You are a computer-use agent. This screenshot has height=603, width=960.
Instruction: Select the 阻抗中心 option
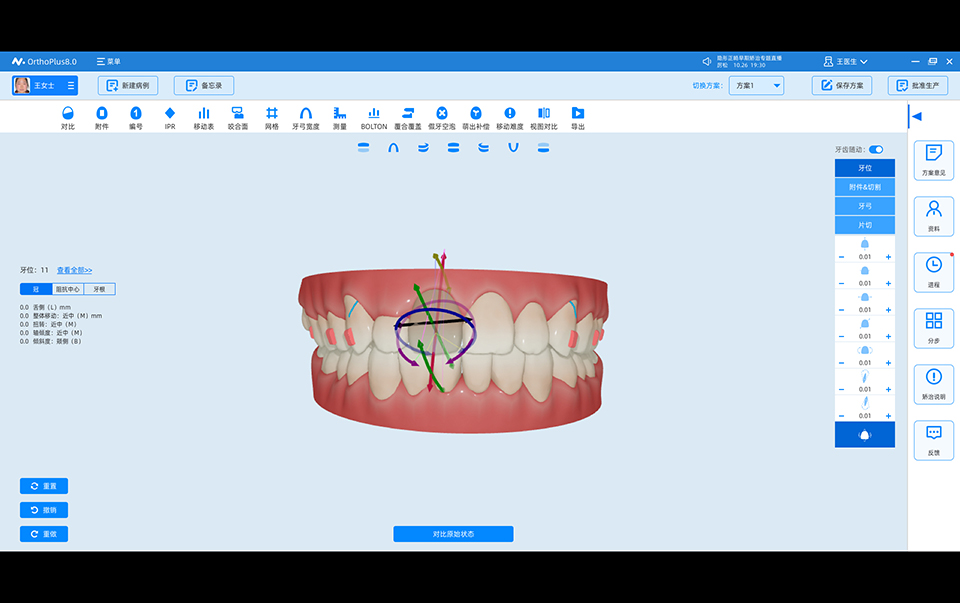[68, 289]
